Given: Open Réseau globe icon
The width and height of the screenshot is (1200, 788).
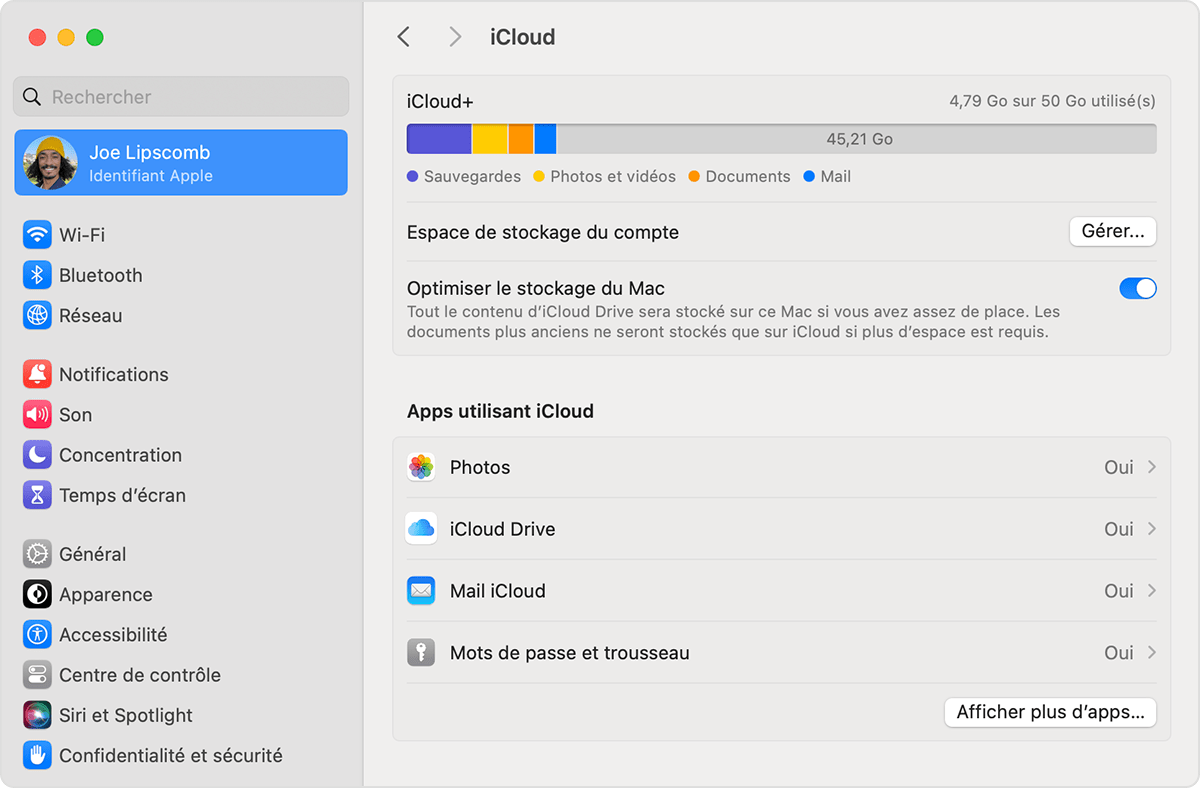Looking at the screenshot, I should pyautogui.click(x=37, y=315).
